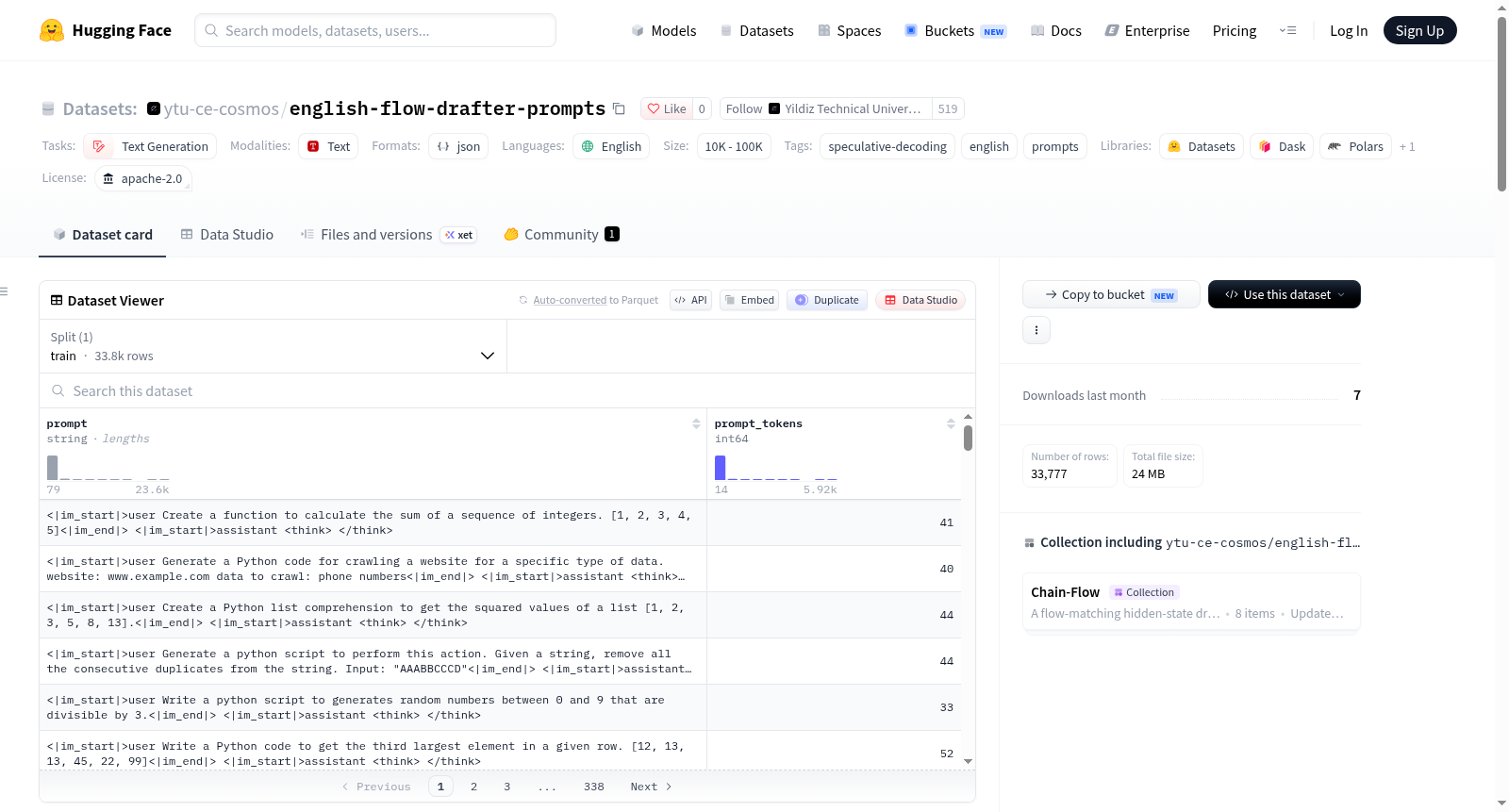The width and height of the screenshot is (1509, 812).
Task: Open the ytu-ce-cosmos organization link
Action: (222, 108)
